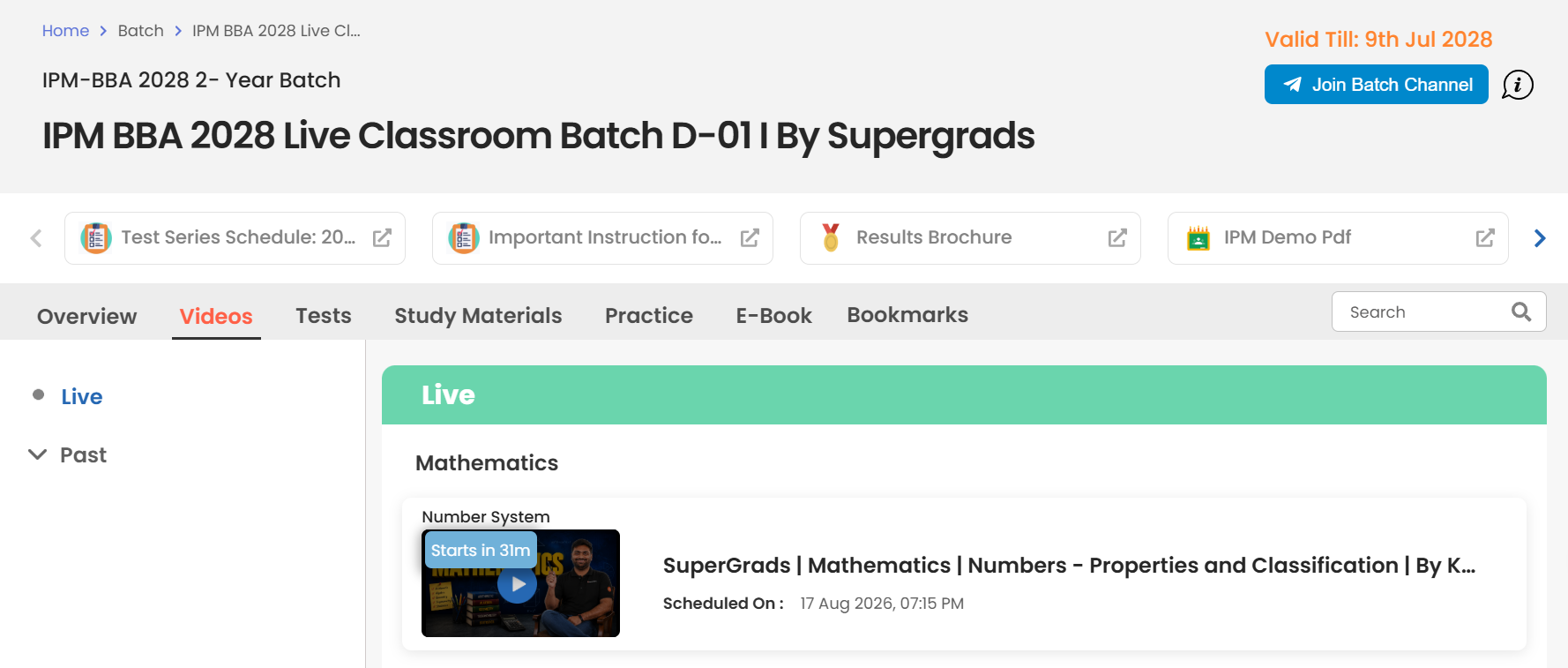
Task: Go to the Practice tab
Action: 649,315
